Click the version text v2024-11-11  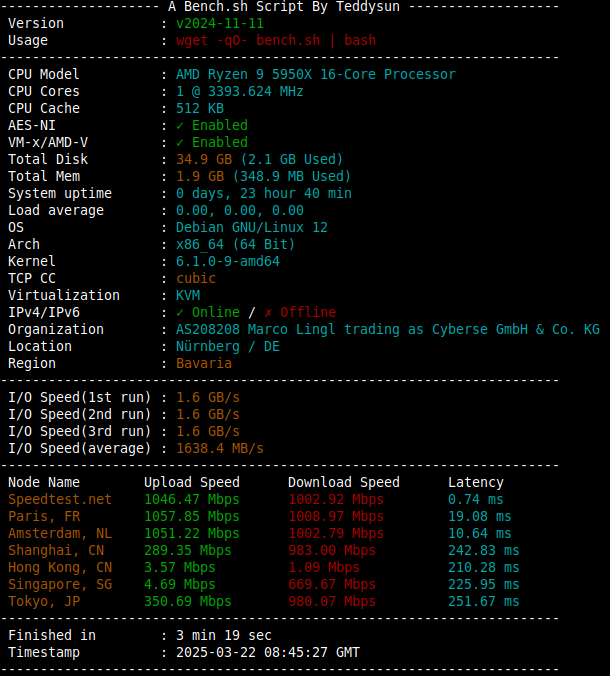click(220, 23)
